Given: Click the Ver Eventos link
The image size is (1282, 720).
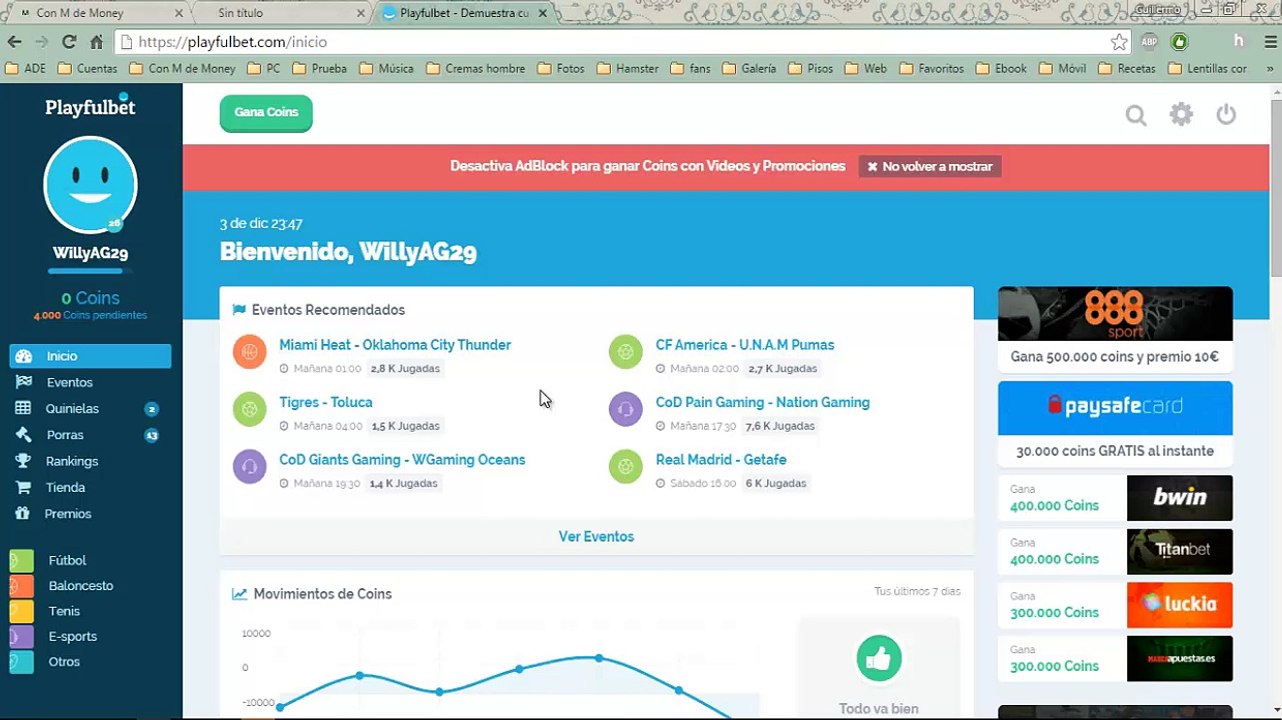Looking at the screenshot, I should tap(596, 537).
